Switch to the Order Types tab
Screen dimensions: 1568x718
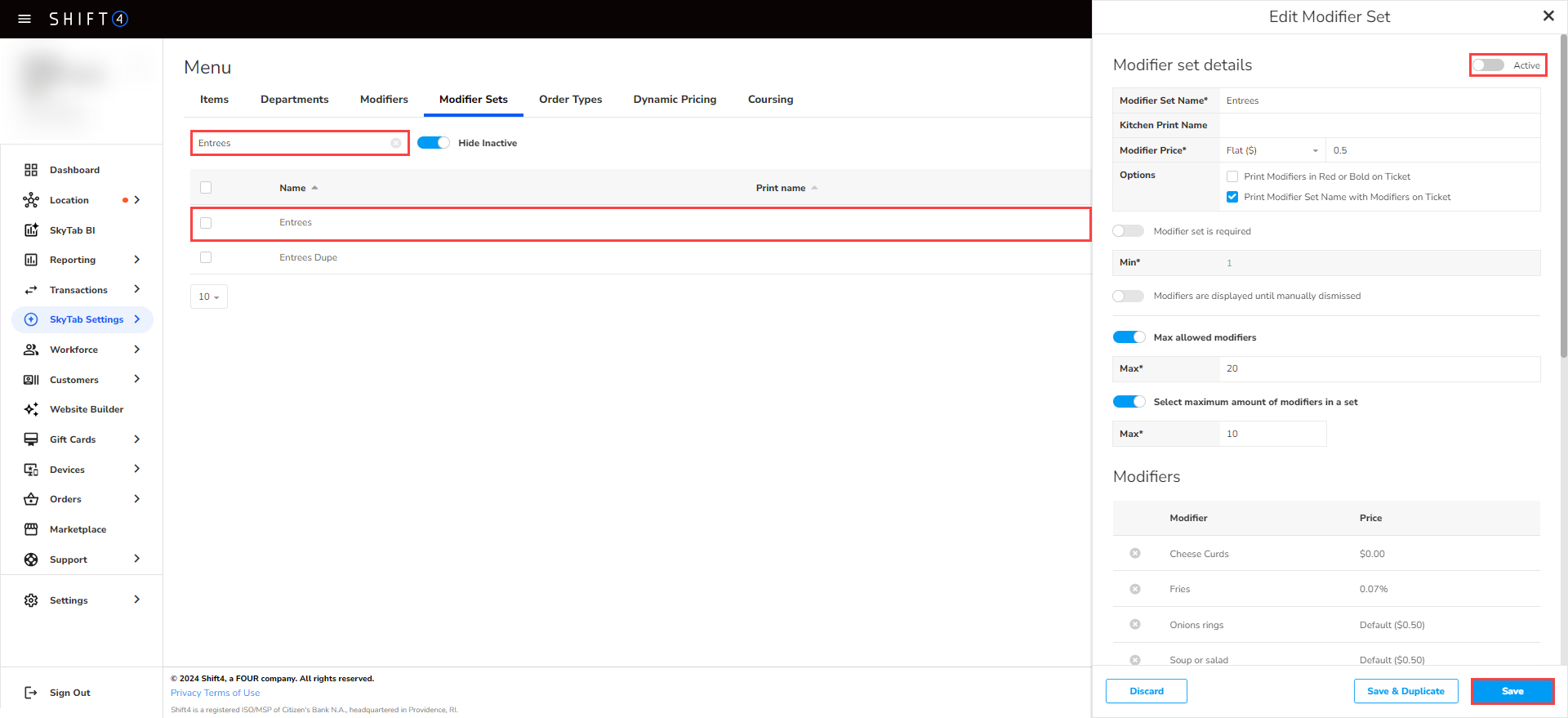[x=570, y=100]
